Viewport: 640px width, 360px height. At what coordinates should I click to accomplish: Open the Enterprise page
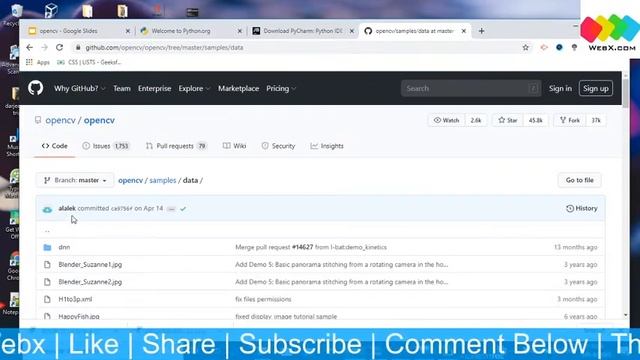click(x=154, y=88)
